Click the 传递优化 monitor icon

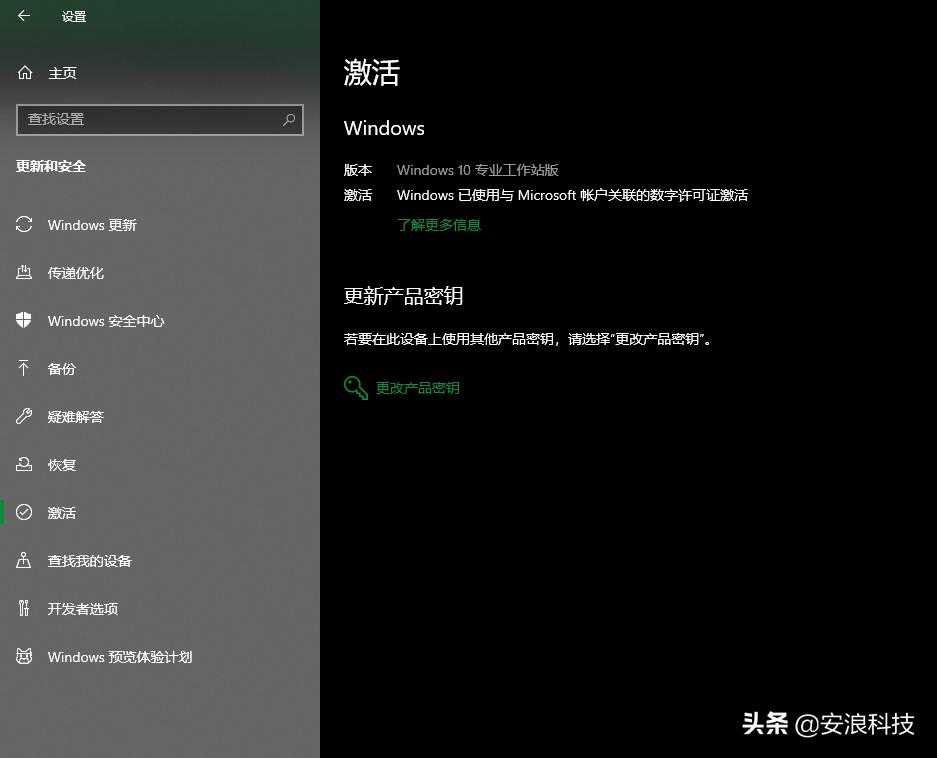coord(24,273)
